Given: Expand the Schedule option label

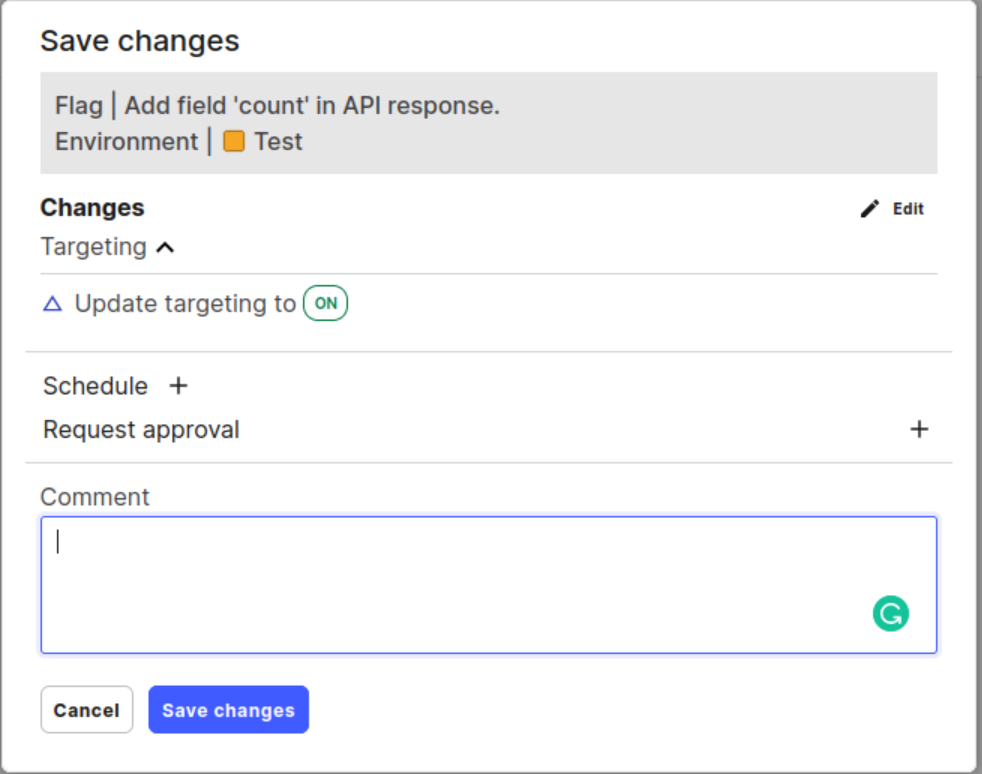Looking at the screenshot, I should coord(95,386).
